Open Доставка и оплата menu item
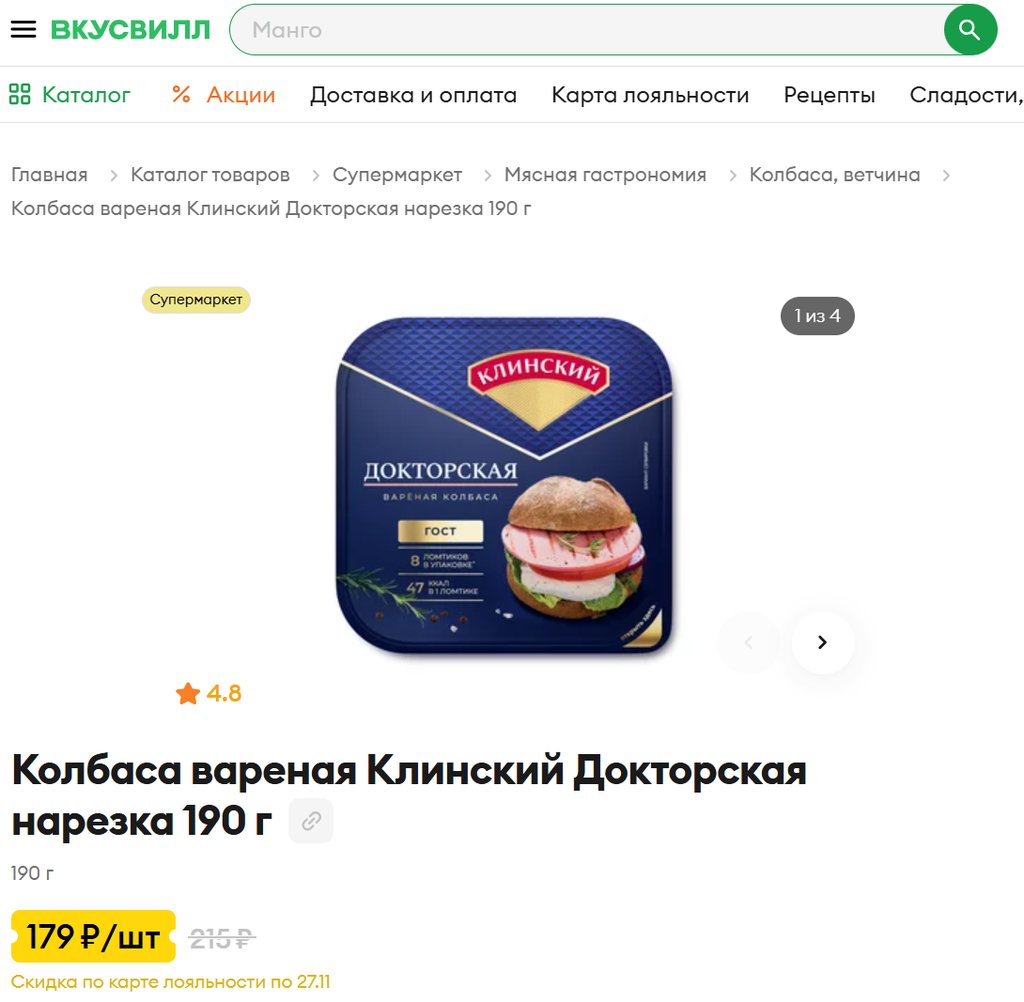 (x=413, y=95)
